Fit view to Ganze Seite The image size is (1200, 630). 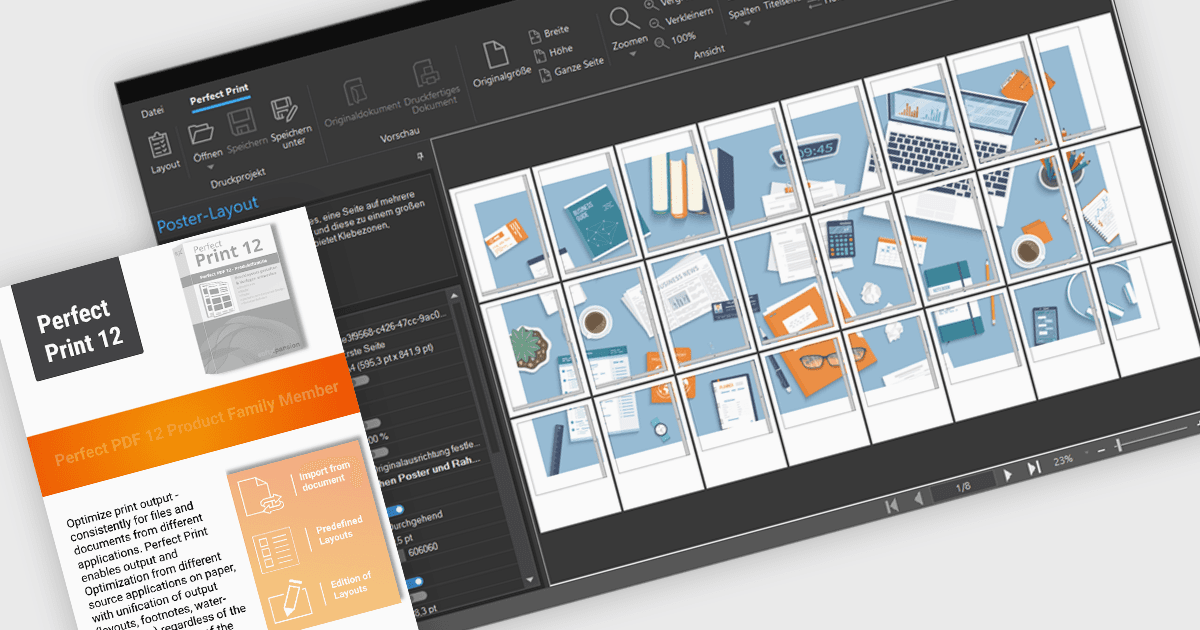(x=572, y=67)
